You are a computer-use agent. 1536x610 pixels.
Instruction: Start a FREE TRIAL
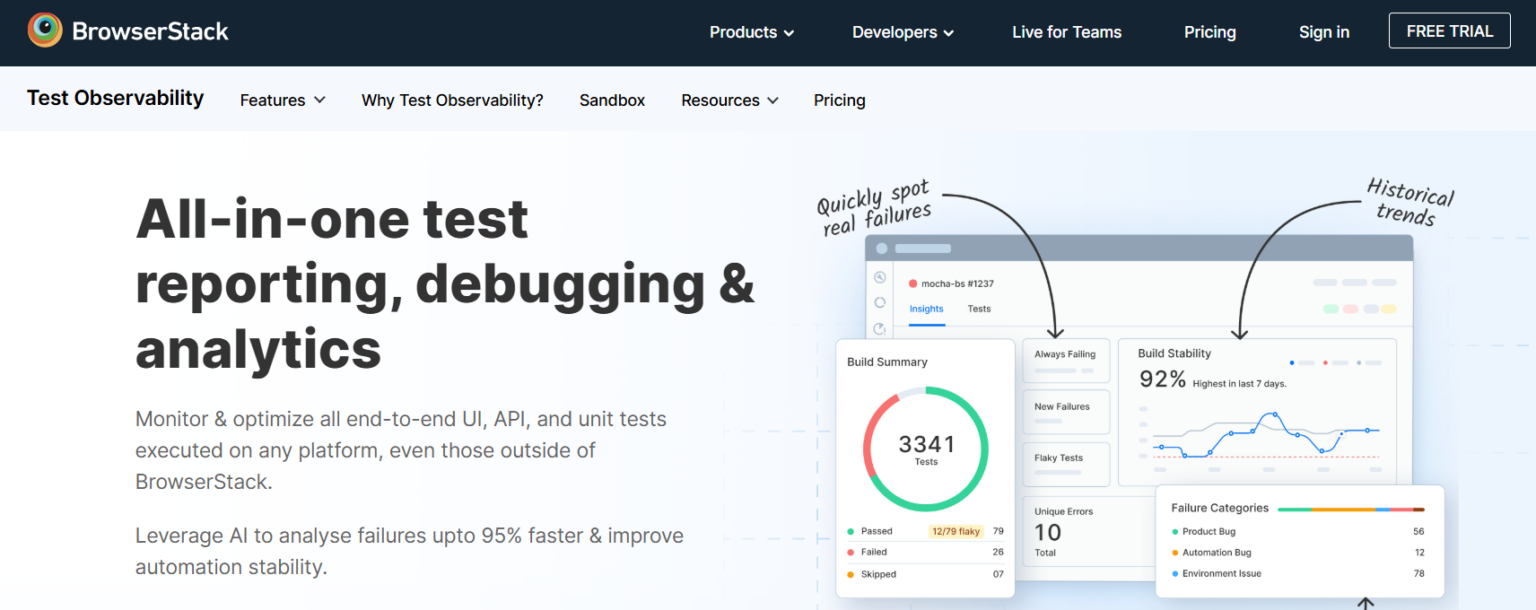[x=1450, y=31]
